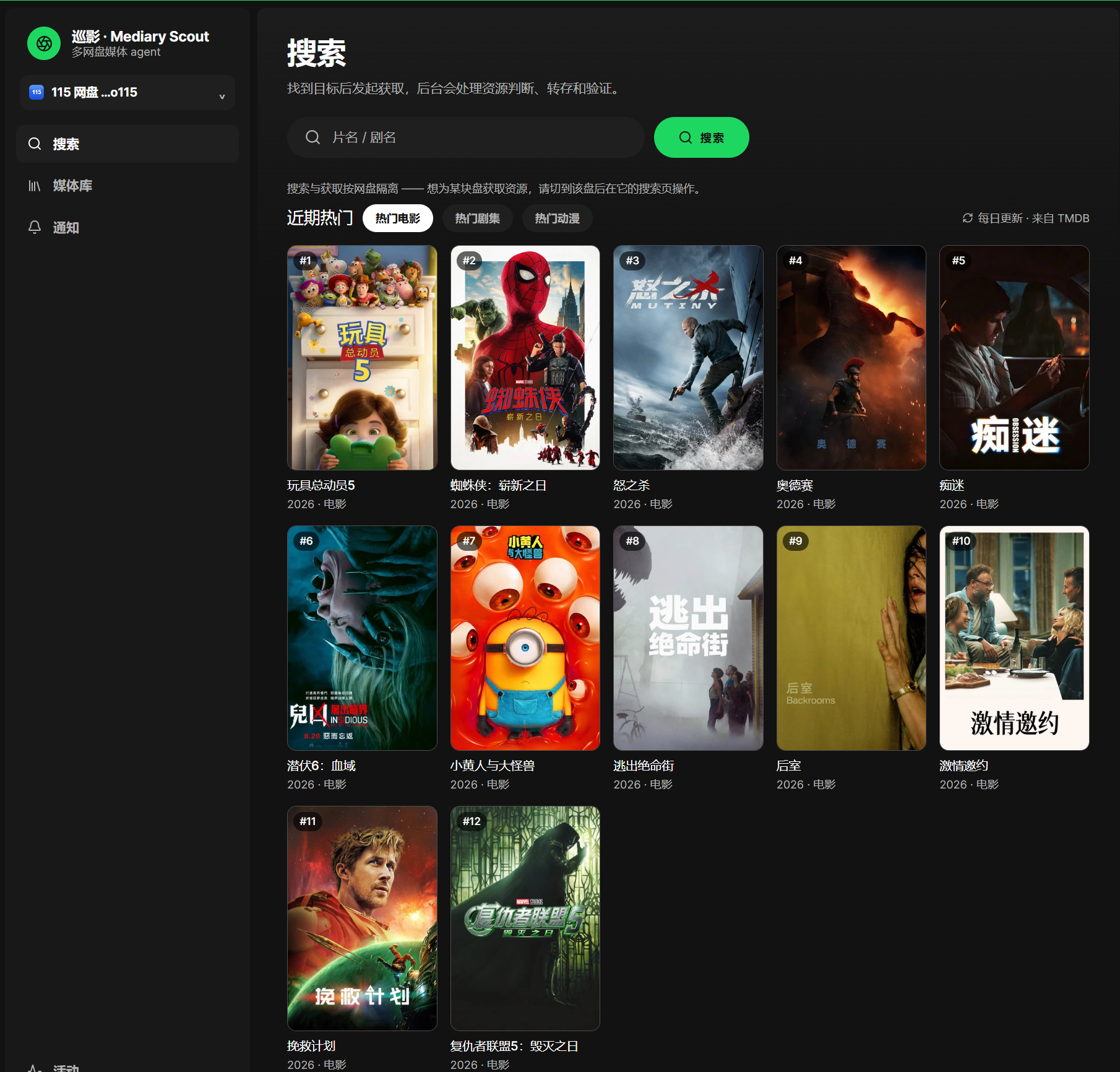
Task: Switch to the 热门动漫 tab
Action: point(558,218)
